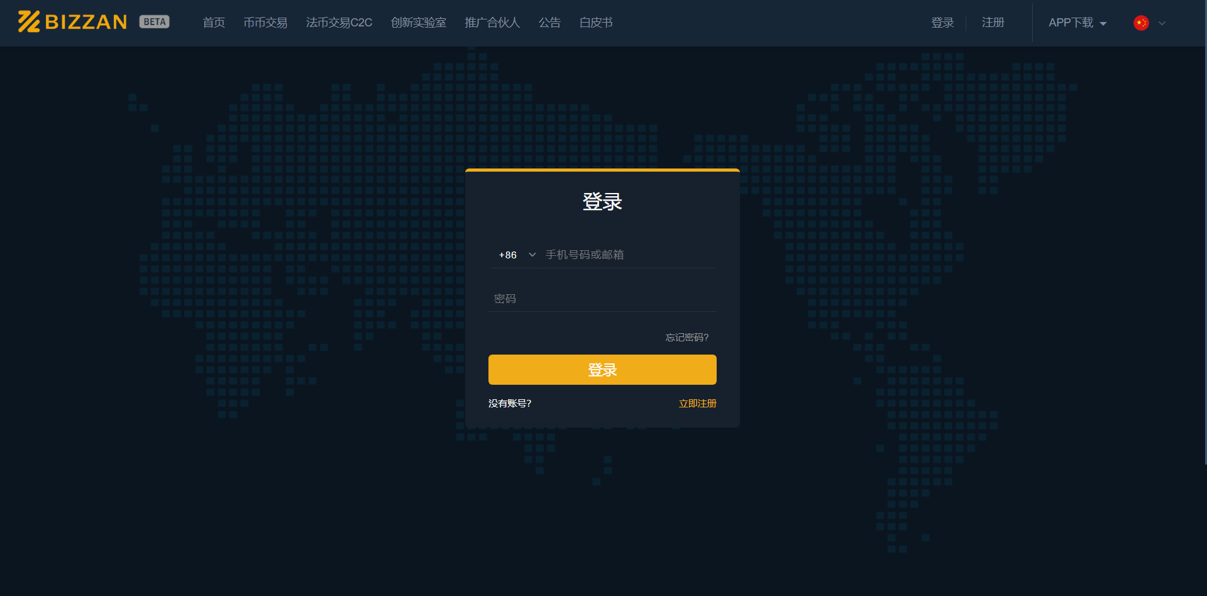Expand the language selector chevron
This screenshot has height=596, width=1207.
[1162, 23]
